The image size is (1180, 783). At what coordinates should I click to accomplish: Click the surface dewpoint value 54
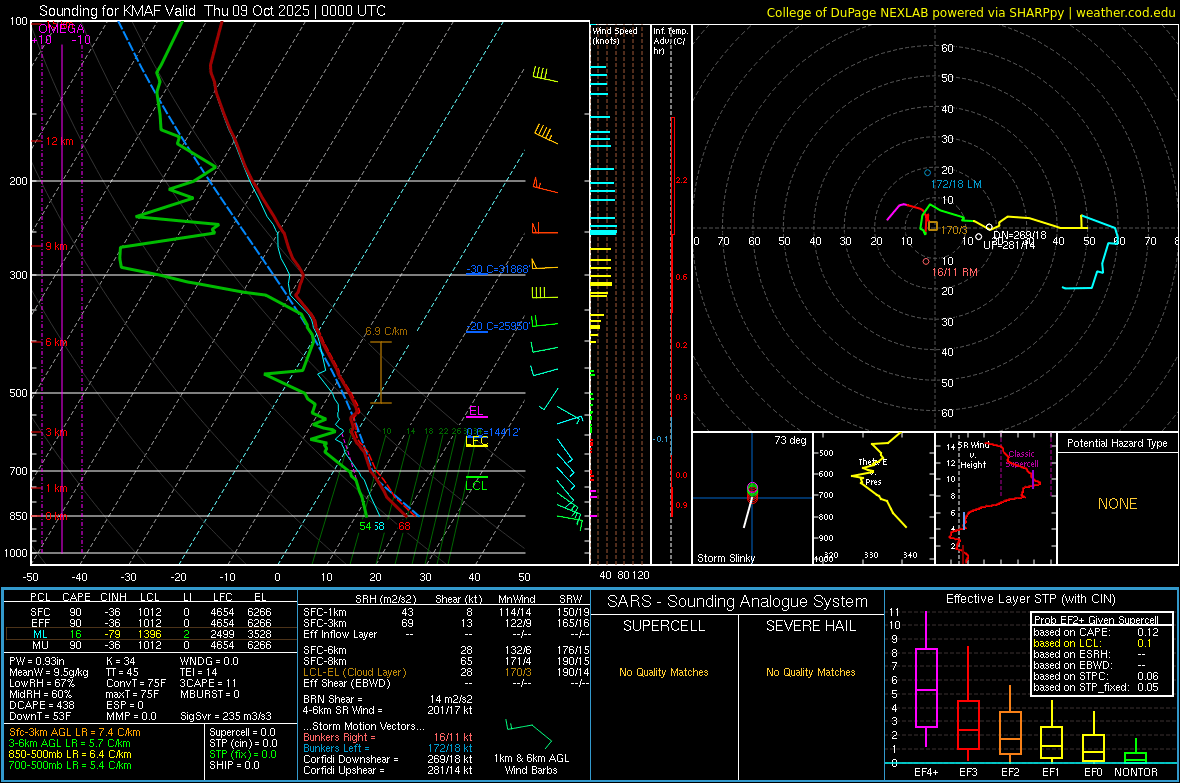pos(365,526)
